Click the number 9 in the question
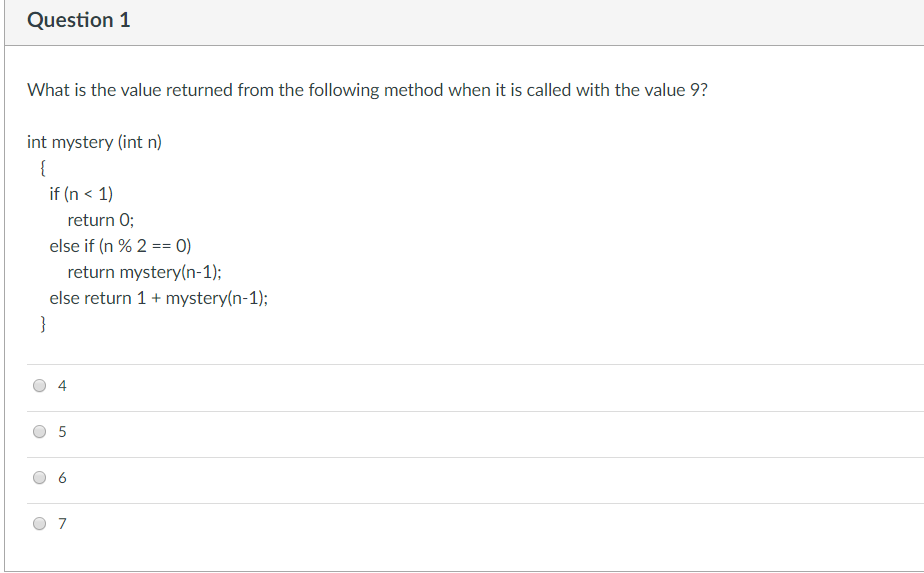Image resolution: width=924 pixels, height=573 pixels. click(x=694, y=90)
